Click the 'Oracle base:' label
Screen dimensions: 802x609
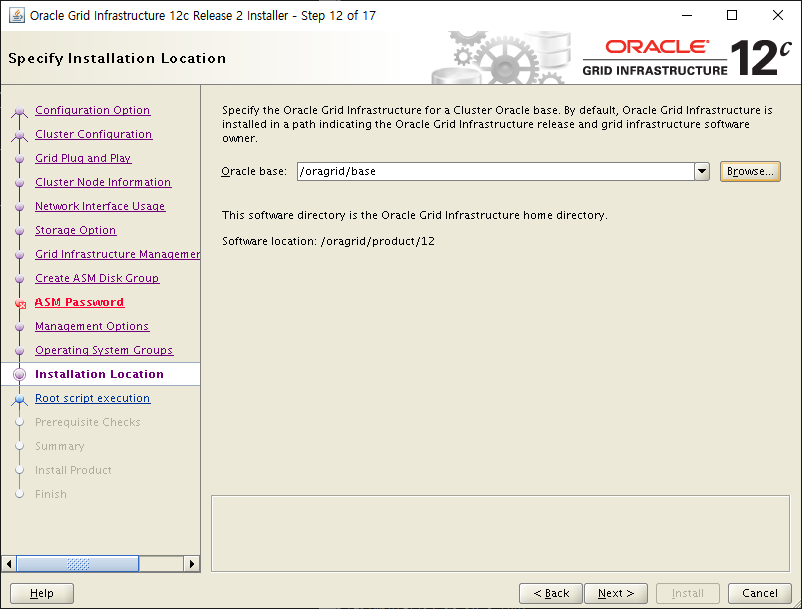254,171
